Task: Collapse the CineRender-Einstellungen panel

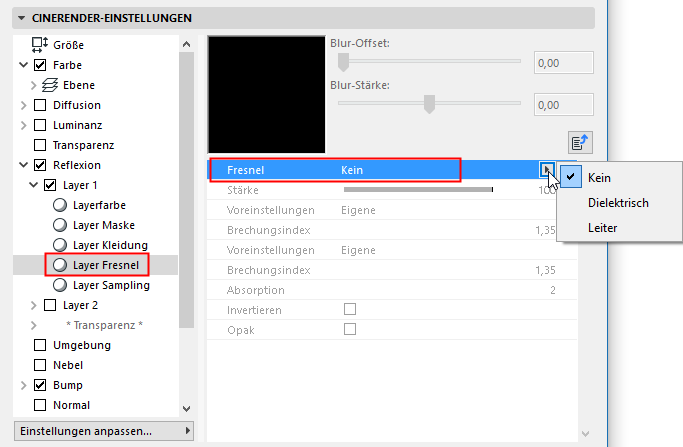Action: (21, 18)
